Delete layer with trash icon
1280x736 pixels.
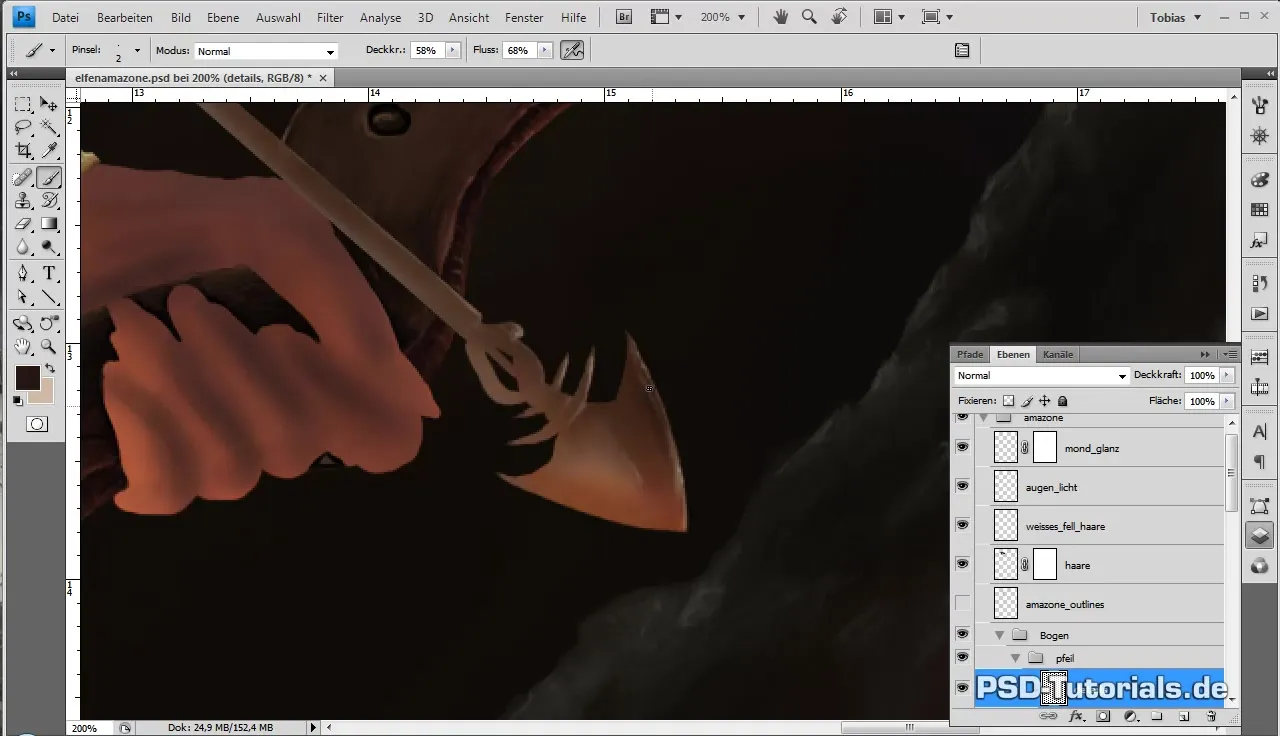(x=1210, y=717)
